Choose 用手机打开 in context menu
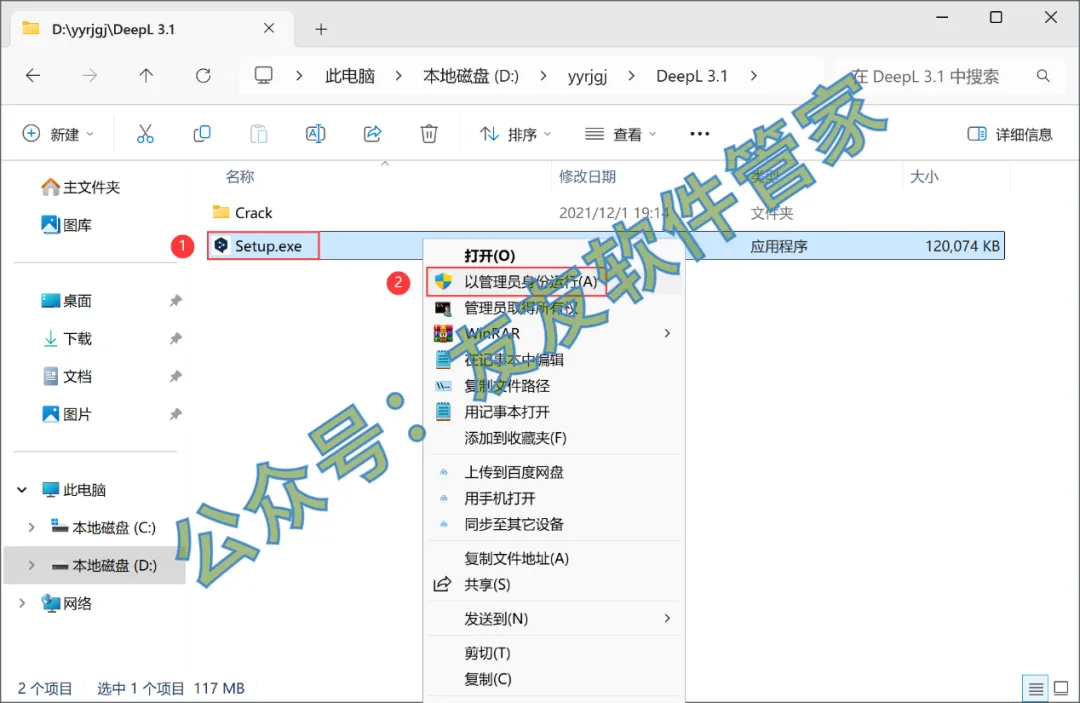This screenshot has width=1080, height=703. pyautogui.click(x=554, y=499)
